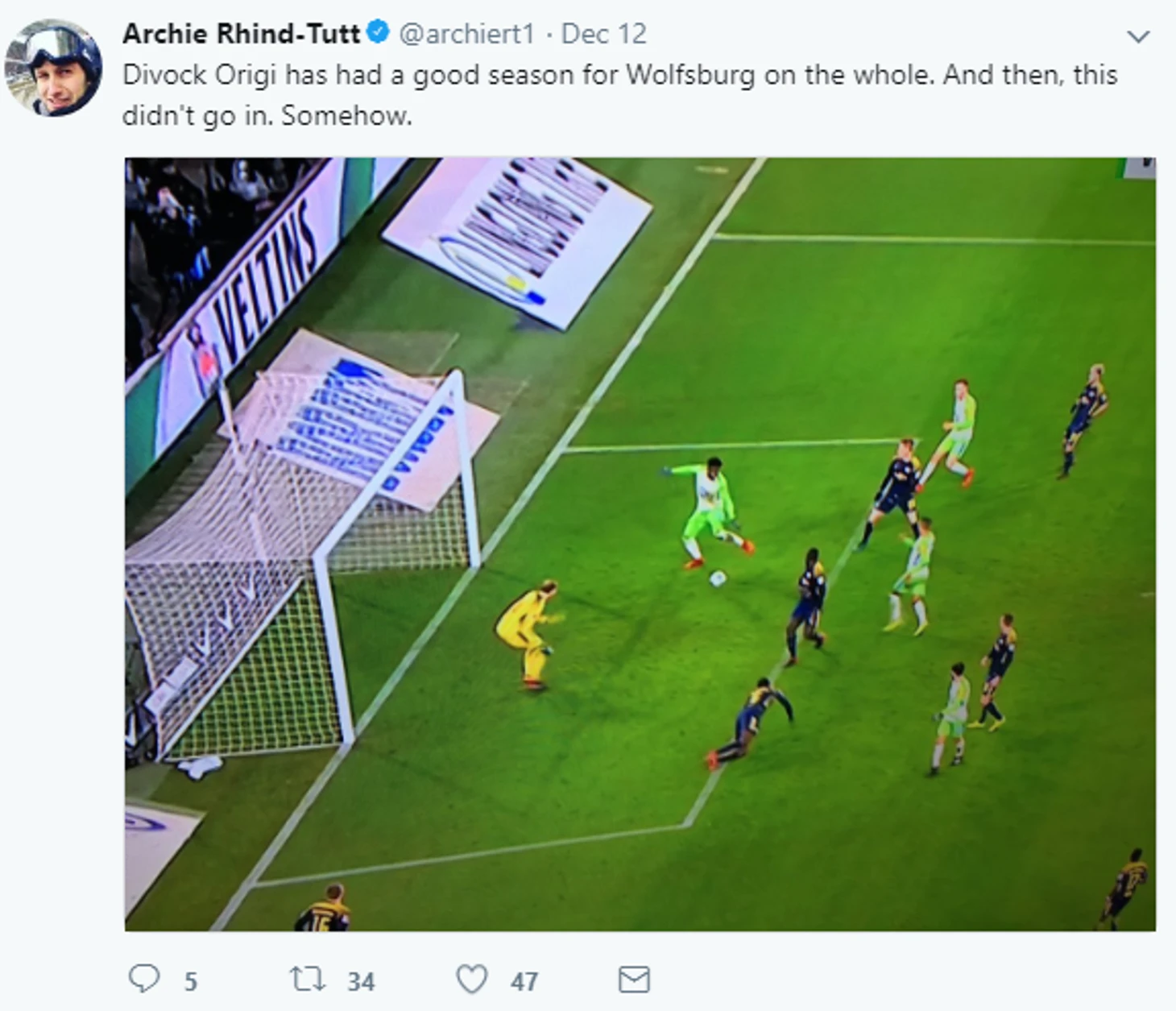Screen dimensions: 1176x1011
Task: Open the Dec 12 timestamp link
Action: (604, 33)
